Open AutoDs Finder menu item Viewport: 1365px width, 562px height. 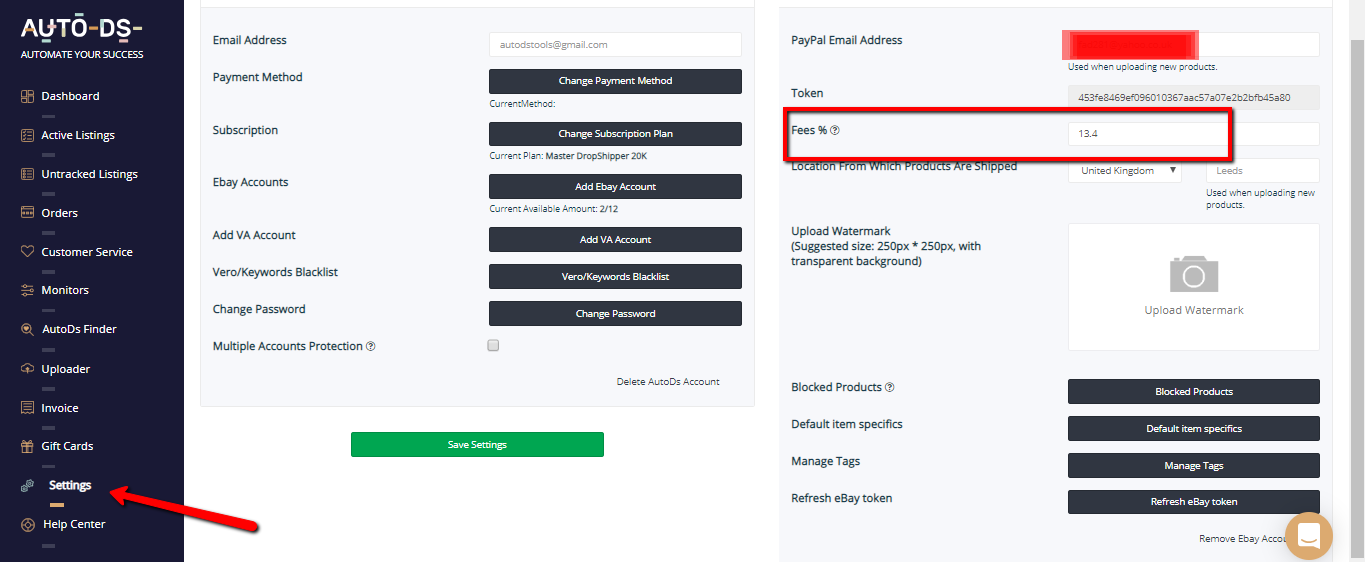pyautogui.click(x=79, y=329)
